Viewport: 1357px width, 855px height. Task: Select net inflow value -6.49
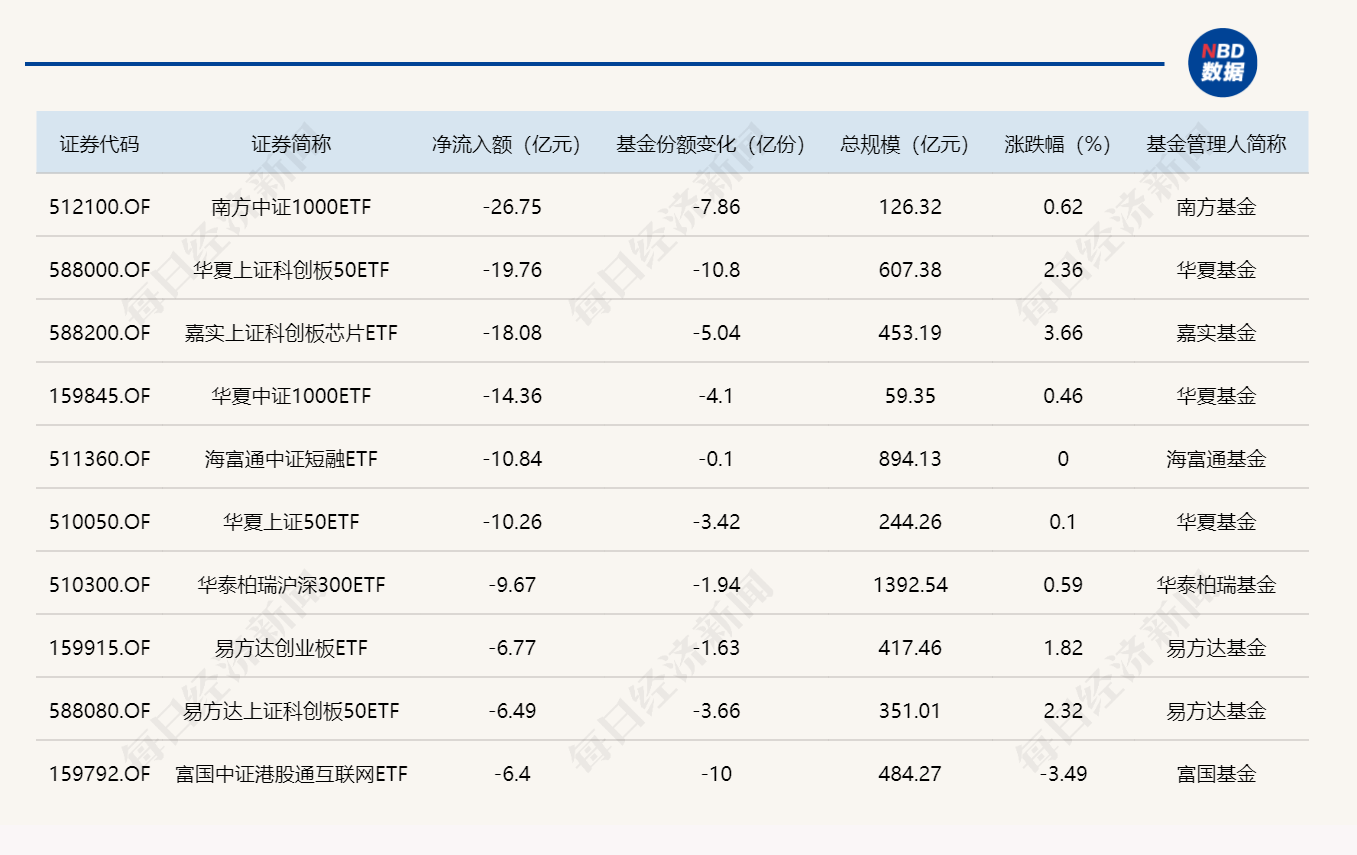tap(512, 711)
